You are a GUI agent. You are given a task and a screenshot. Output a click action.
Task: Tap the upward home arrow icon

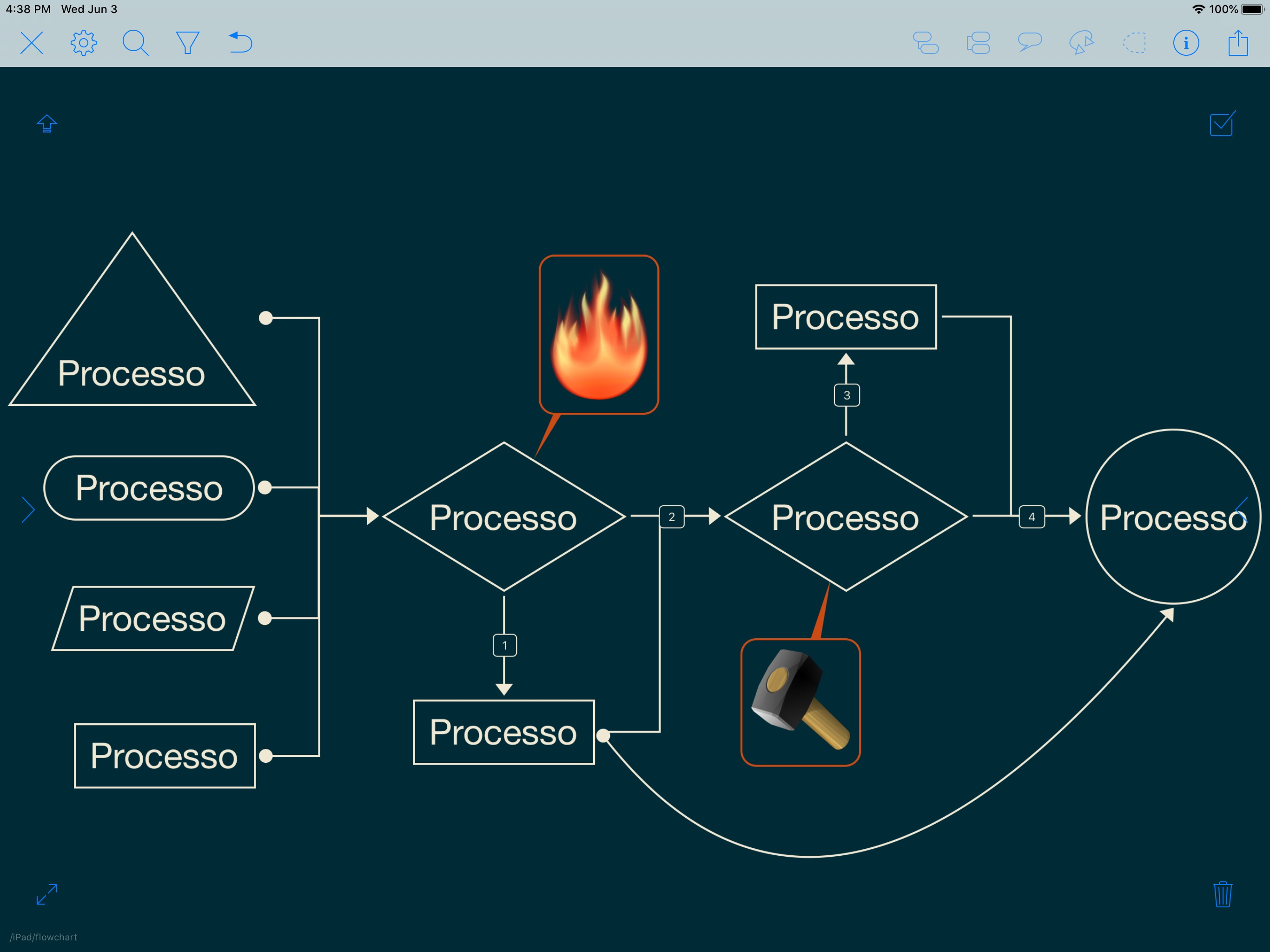click(x=47, y=124)
